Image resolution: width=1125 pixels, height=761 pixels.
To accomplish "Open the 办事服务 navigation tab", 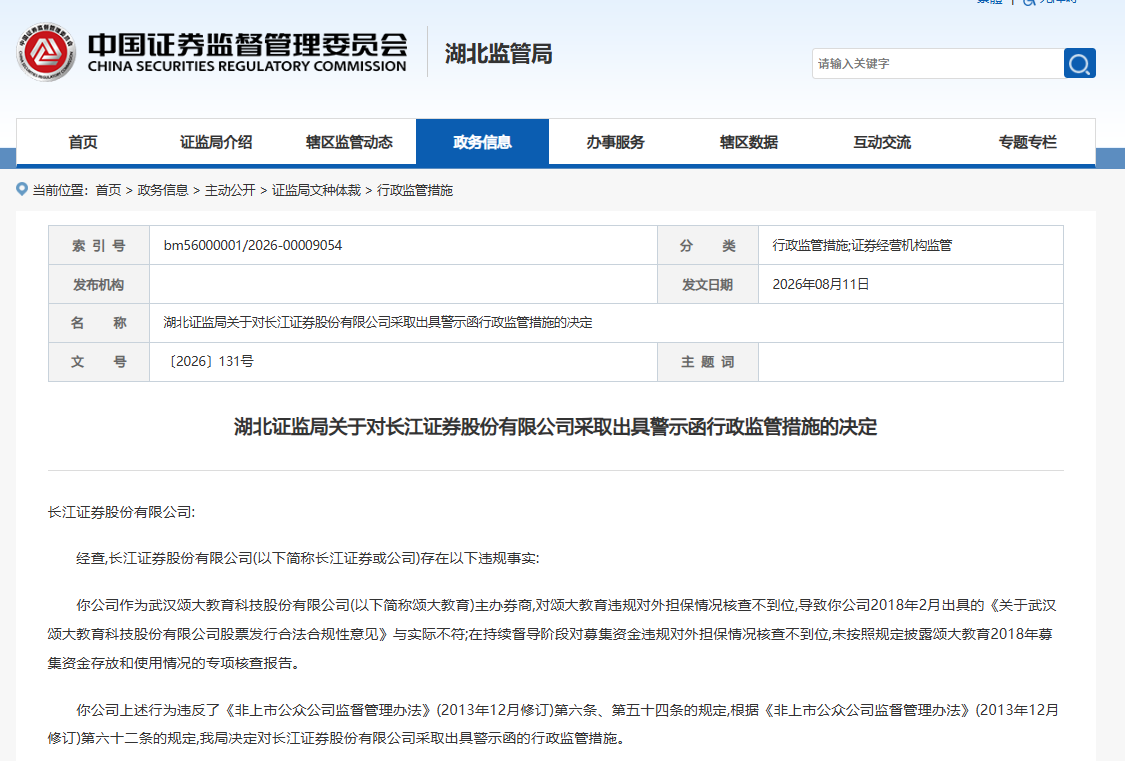I will point(616,142).
